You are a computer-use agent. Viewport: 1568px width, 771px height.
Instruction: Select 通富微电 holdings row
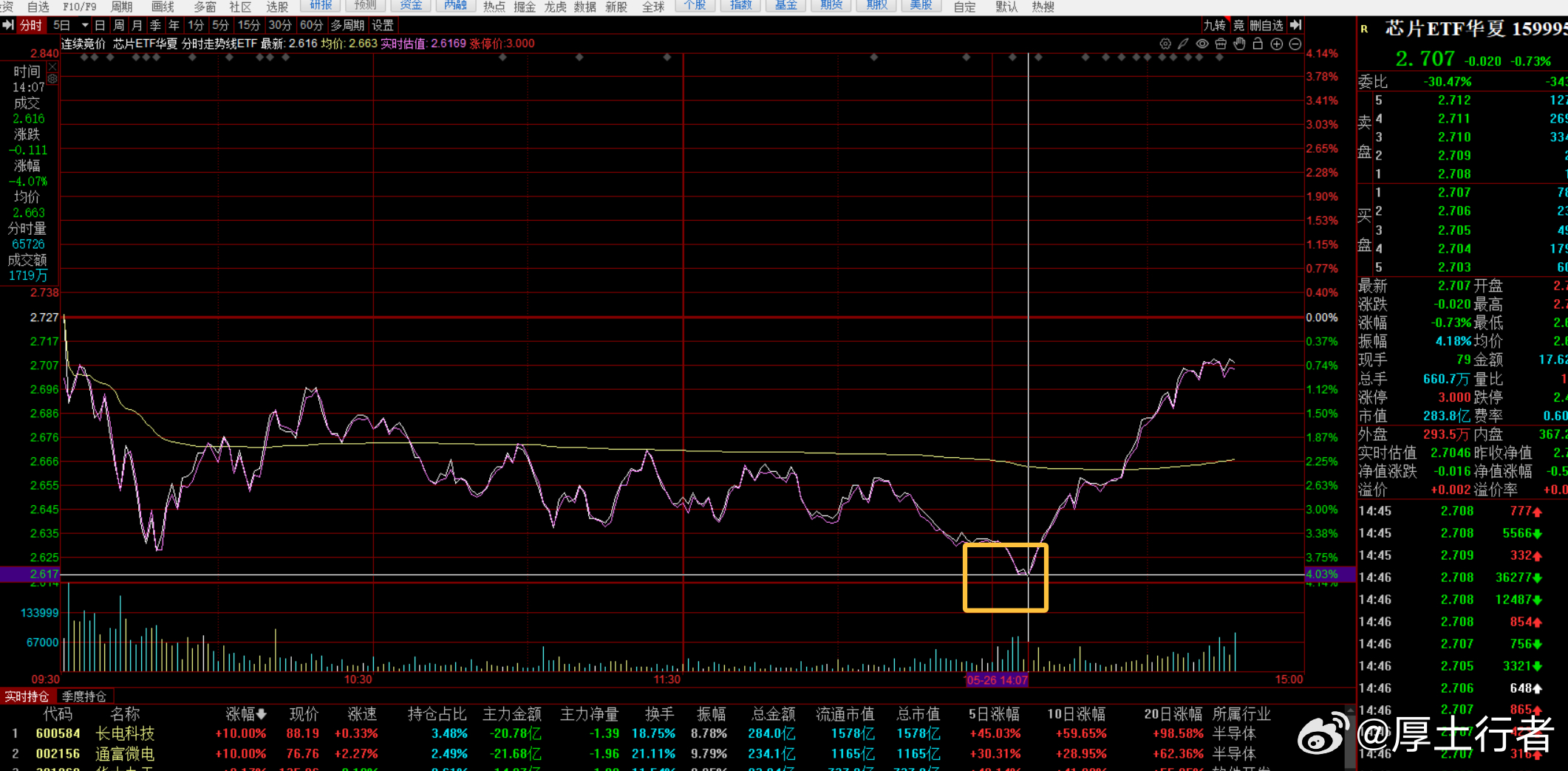coord(672,754)
